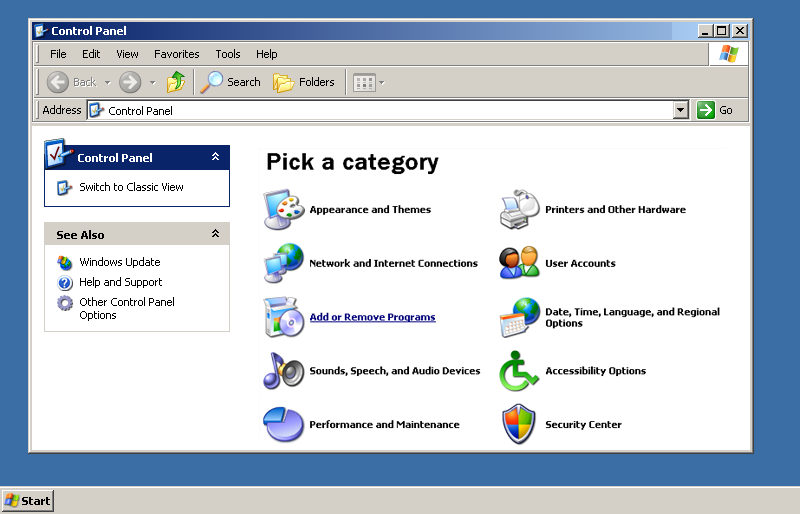Click the Performance and Maintenance text link

coord(384,424)
